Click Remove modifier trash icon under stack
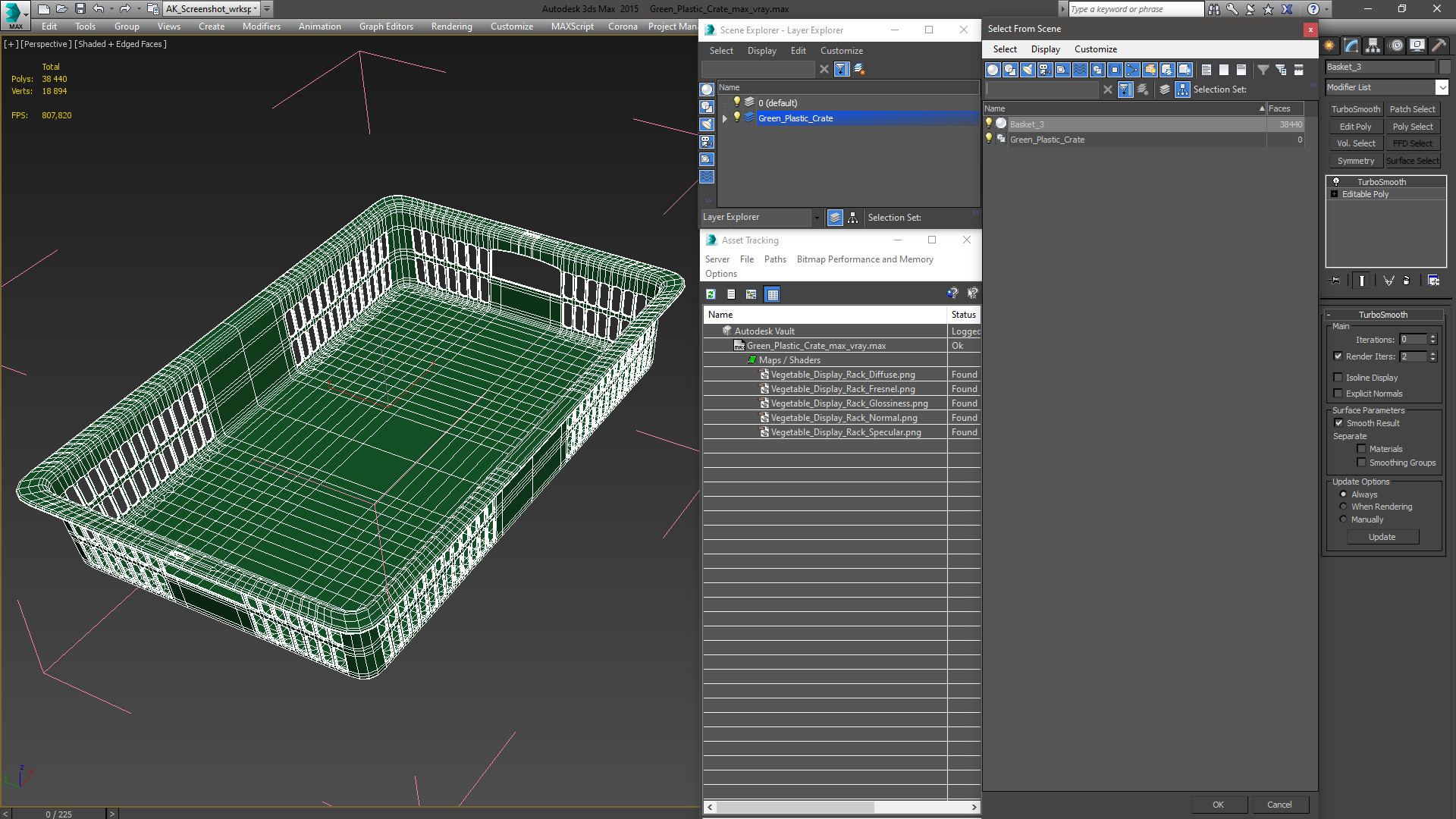The width and height of the screenshot is (1456, 819). 1407,281
